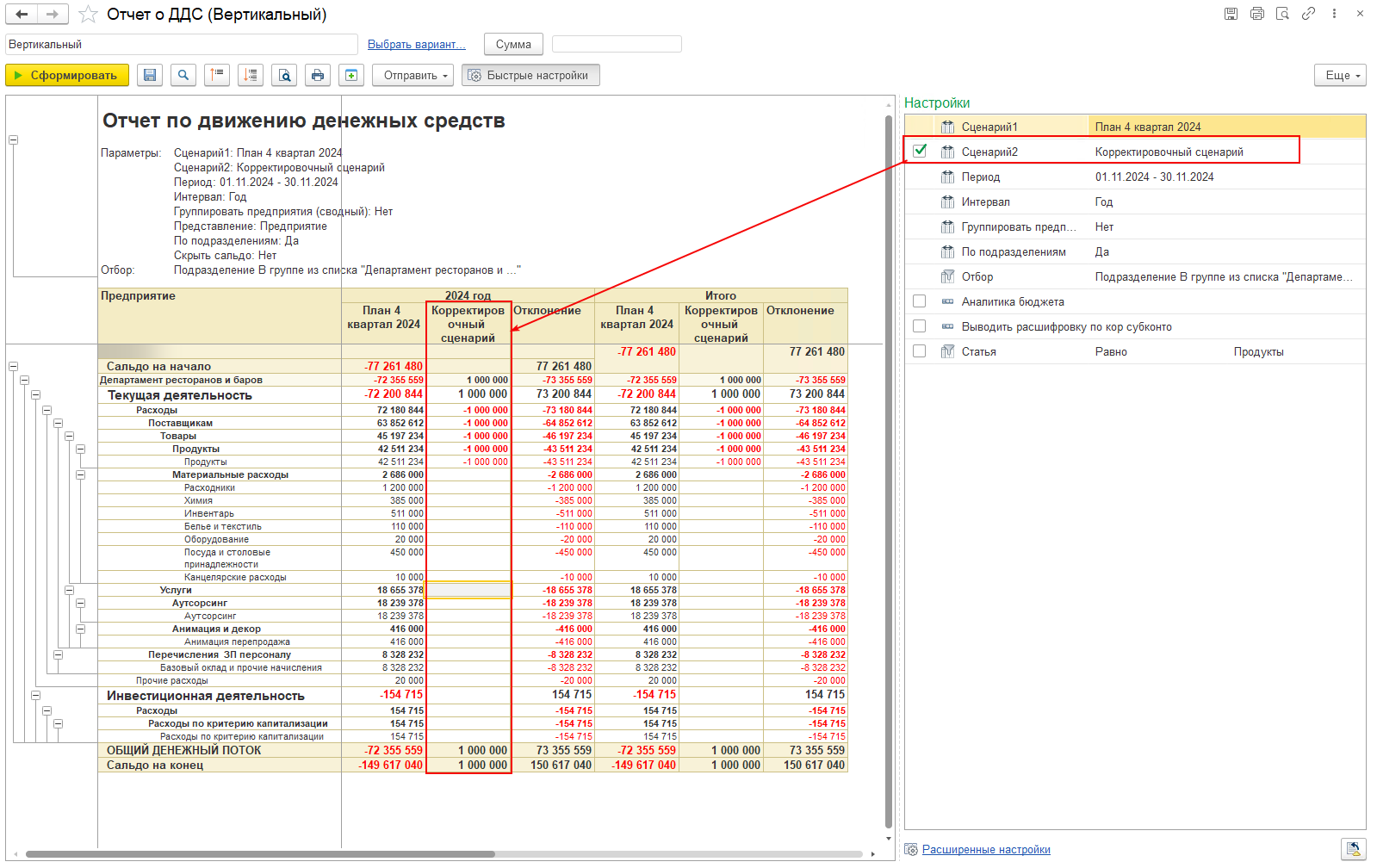
Task: Click gear icon beside Расширенные настройки
Action: (x=911, y=850)
